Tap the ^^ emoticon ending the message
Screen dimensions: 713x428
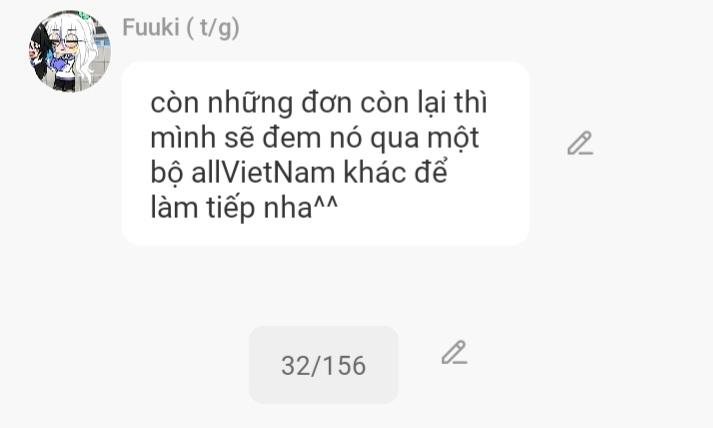click(326, 203)
